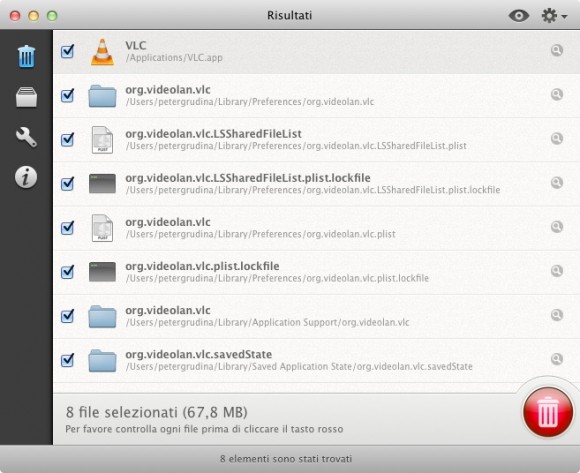Click the dark file icon of LSSharedFileList.plist.lockfile

click(102, 184)
